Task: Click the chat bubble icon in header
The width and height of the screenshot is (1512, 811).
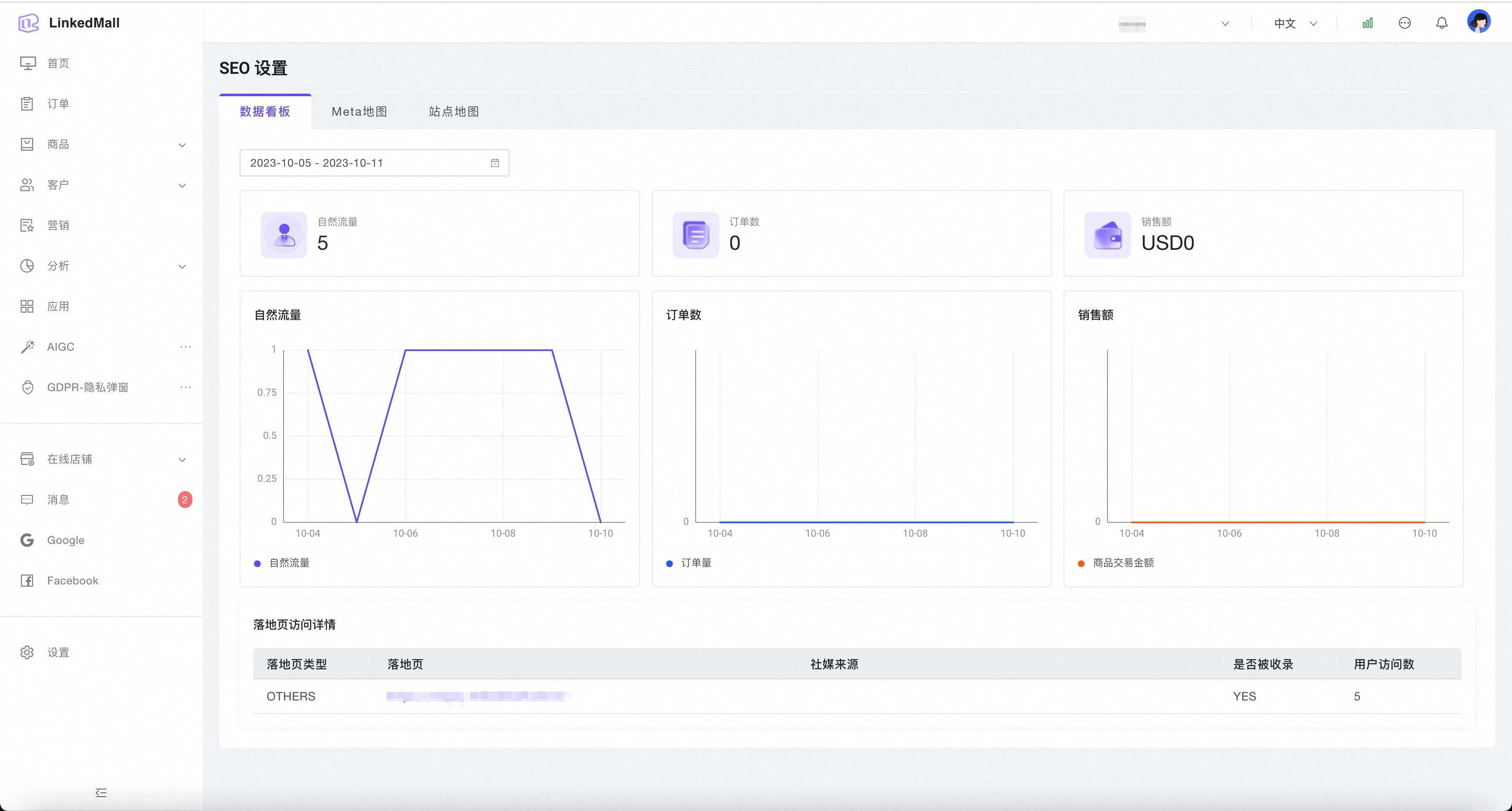Action: point(1404,24)
